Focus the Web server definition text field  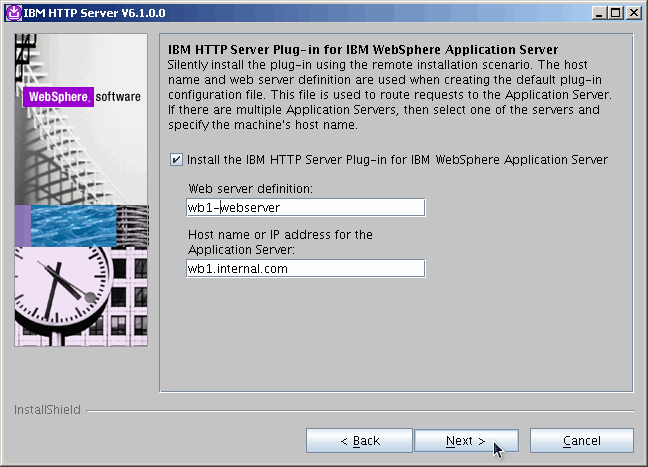[305, 207]
